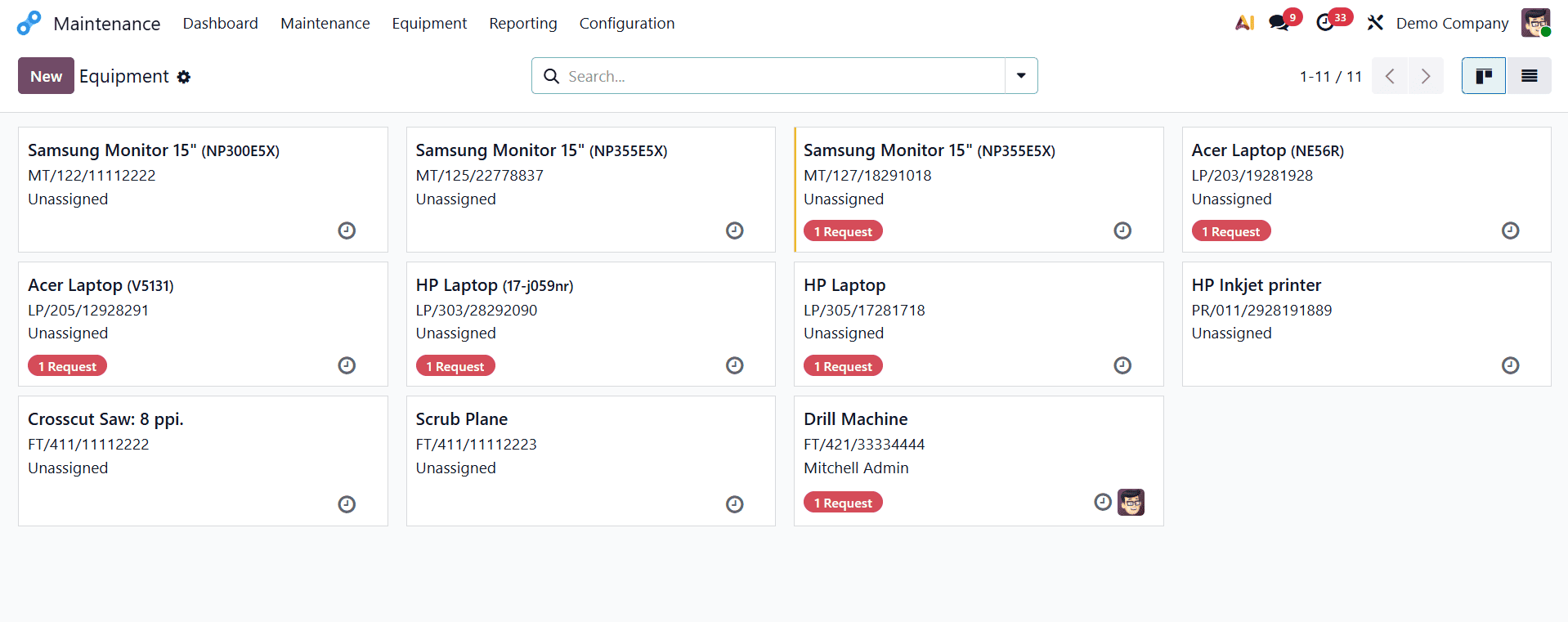This screenshot has height=622, width=1568.
Task: Open activity clock on MT/127/18291018 card
Action: click(x=1122, y=230)
